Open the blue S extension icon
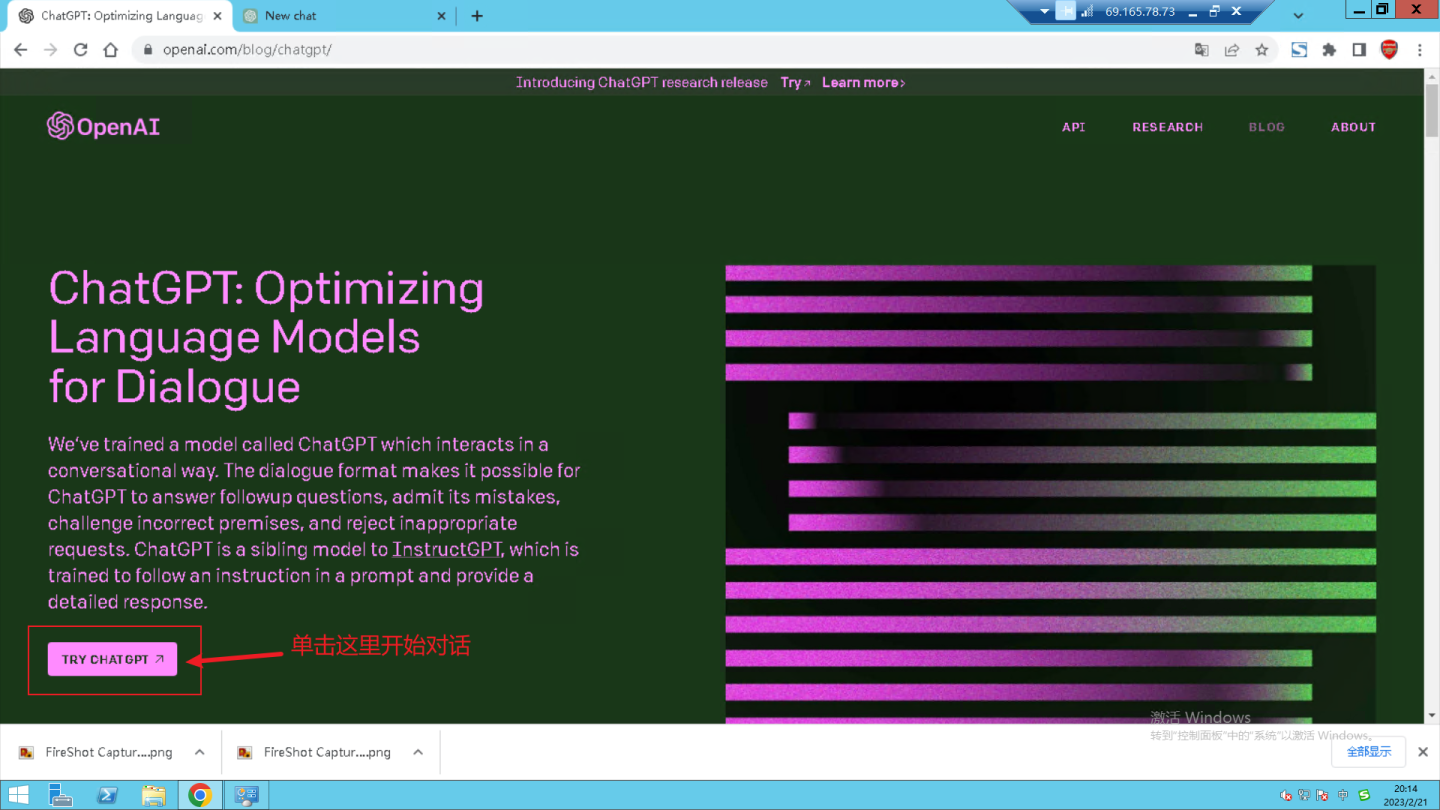The width and height of the screenshot is (1440, 810). tap(1299, 50)
